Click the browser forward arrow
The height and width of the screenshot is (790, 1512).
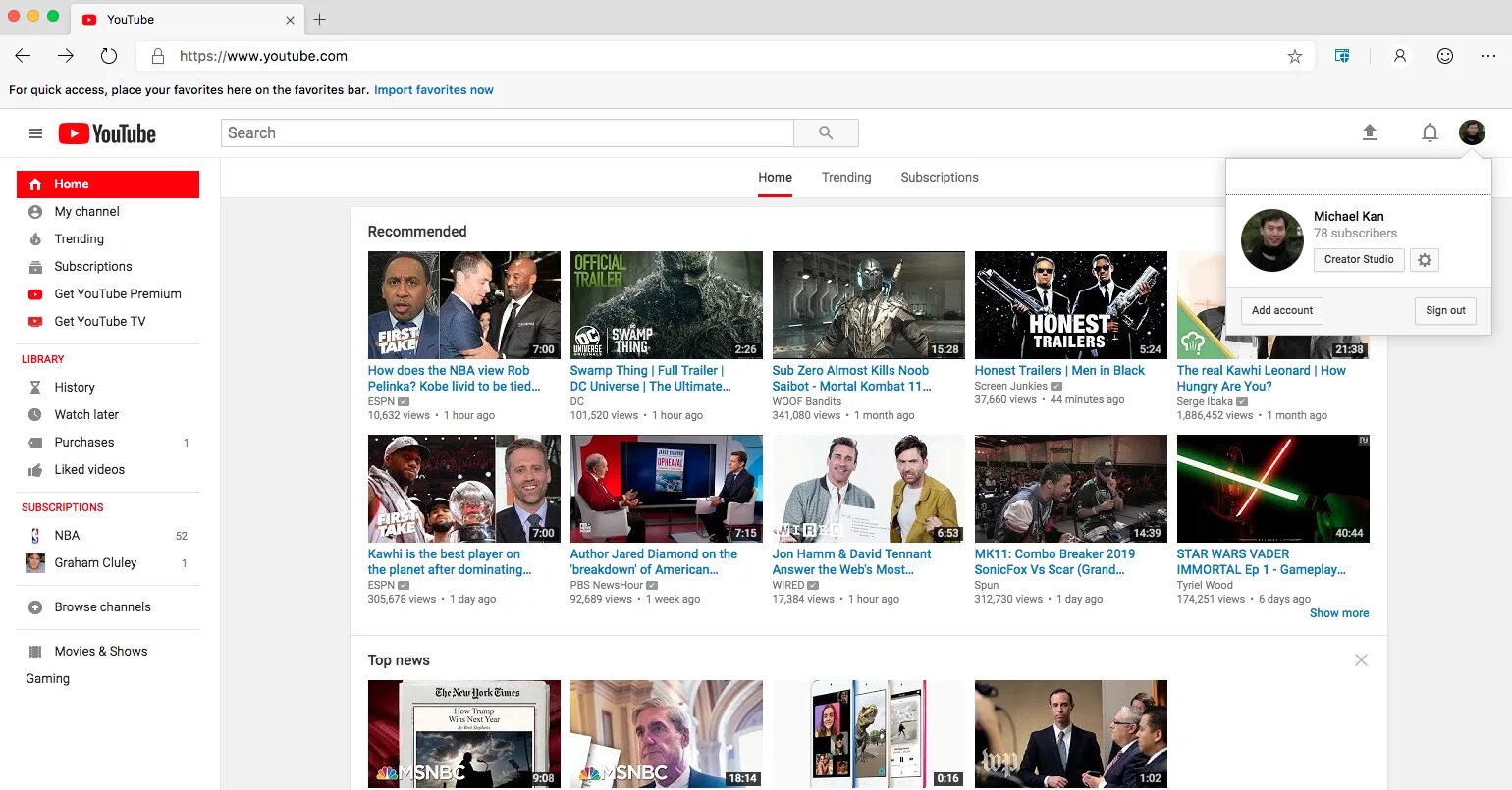(65, 56)
